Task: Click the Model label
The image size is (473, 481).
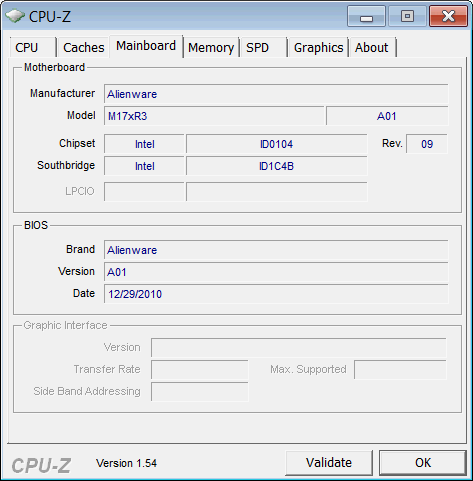Action: click(81, 115)
